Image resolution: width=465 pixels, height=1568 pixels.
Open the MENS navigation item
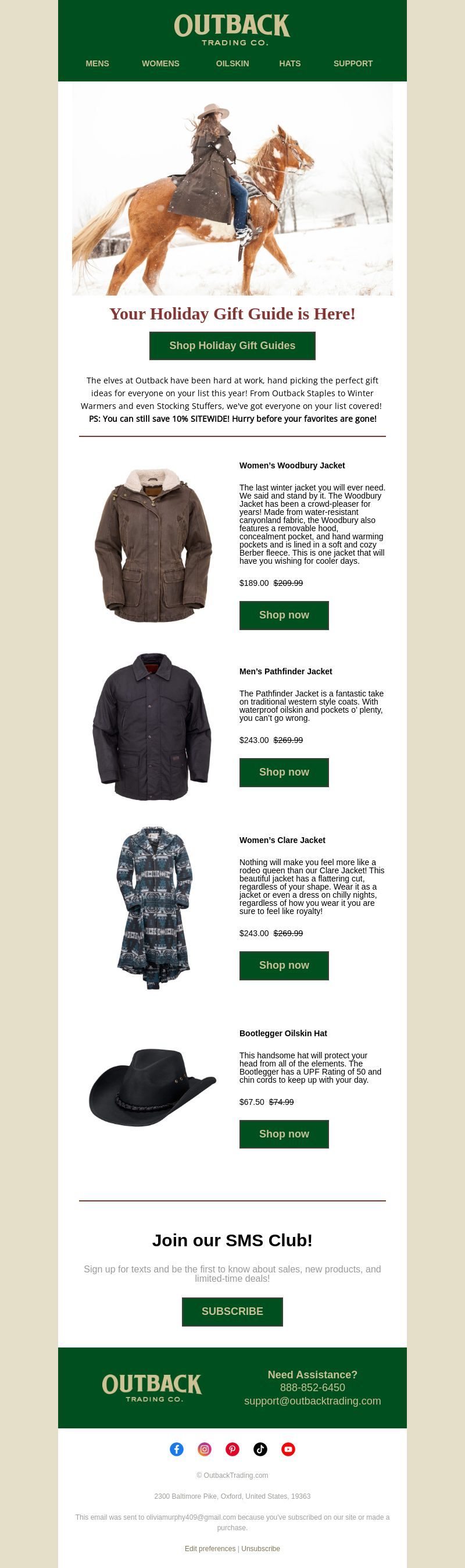click(x=97, y=63)
